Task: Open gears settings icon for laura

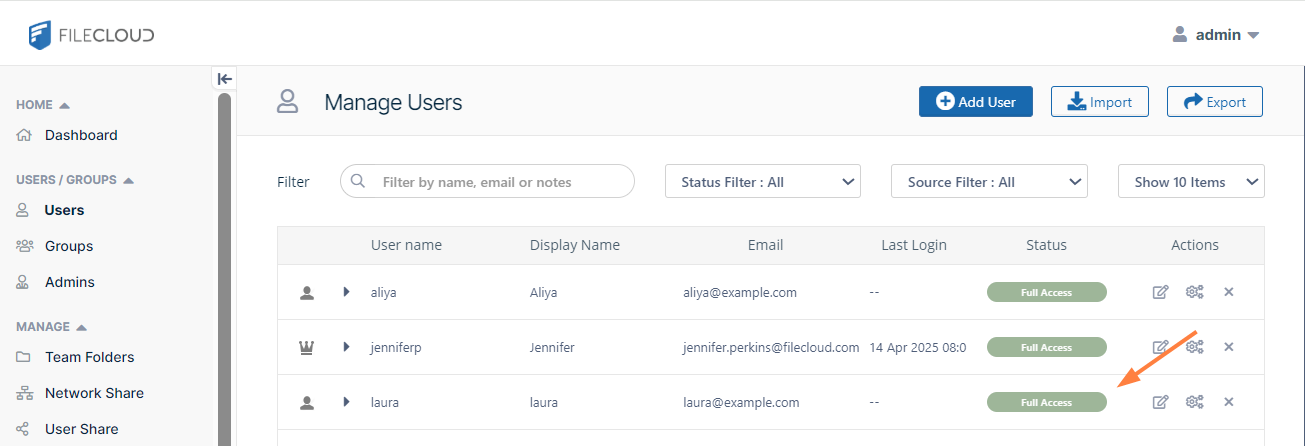Action: [x=1194, y=402]
